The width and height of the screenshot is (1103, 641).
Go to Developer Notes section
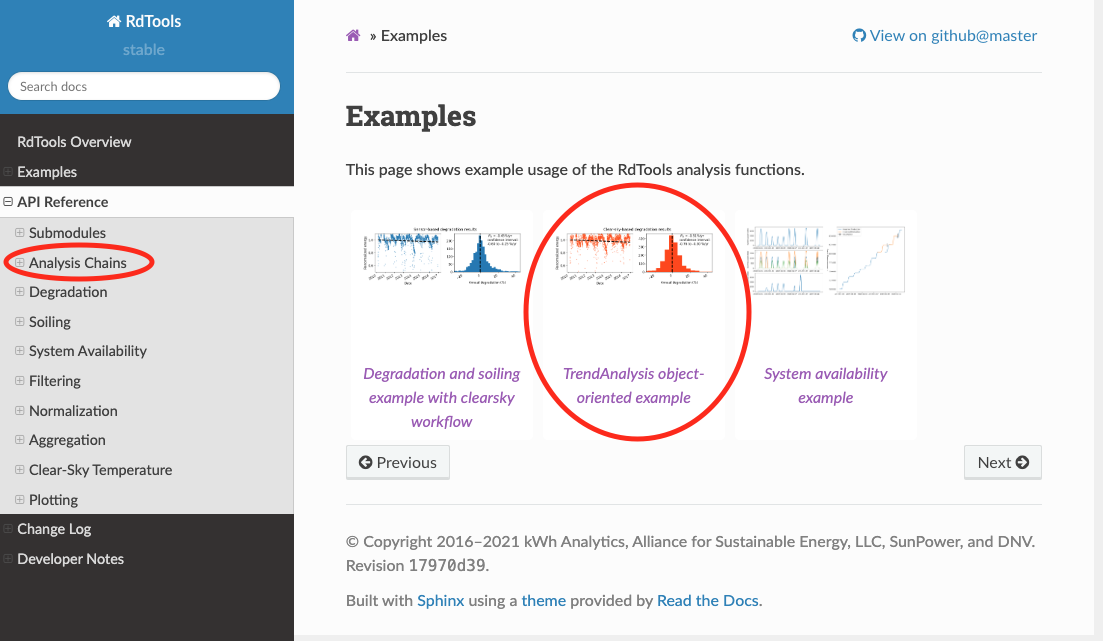pos(70,559)
